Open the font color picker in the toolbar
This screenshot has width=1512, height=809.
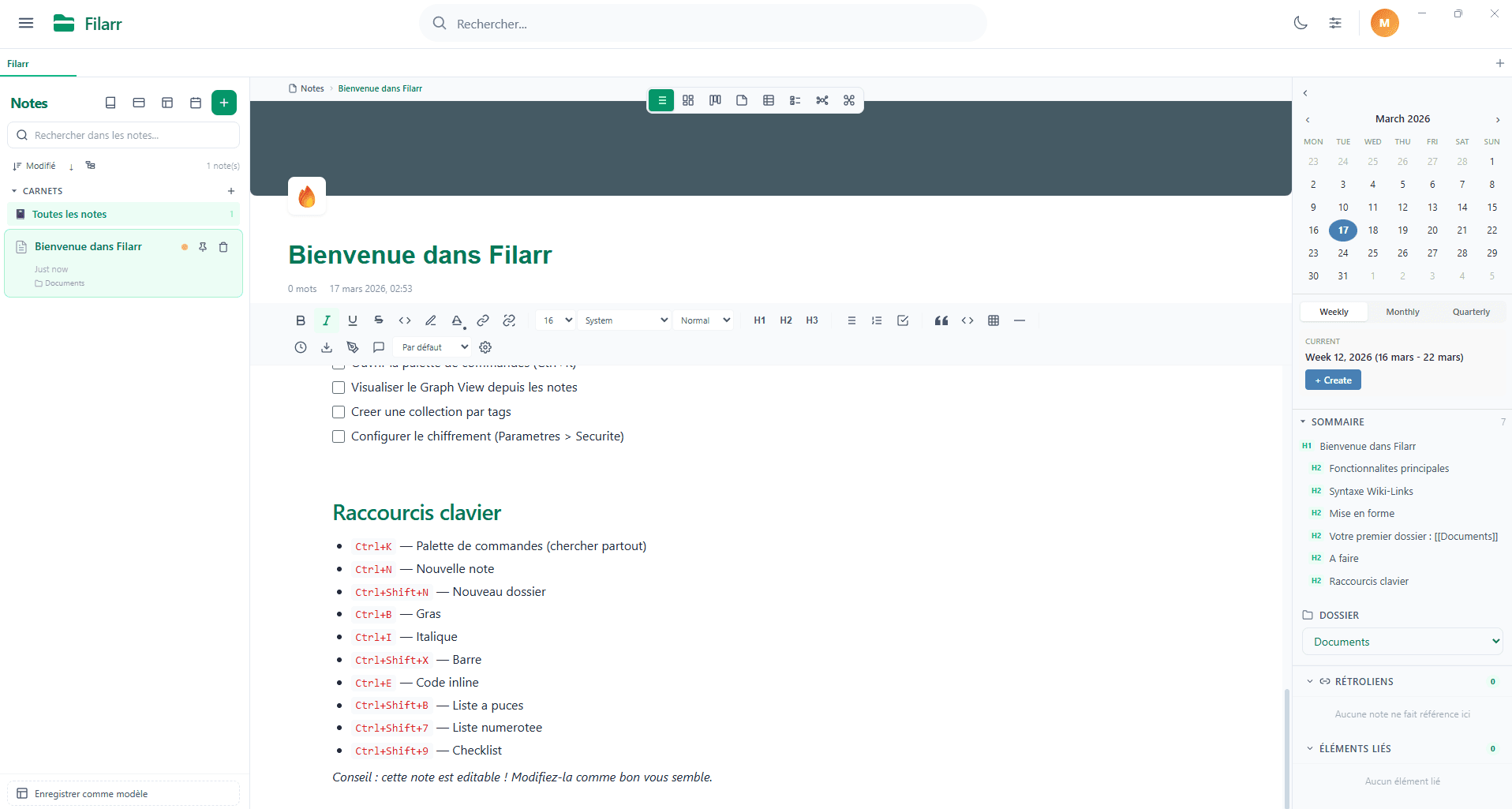[x=457, y=320]
